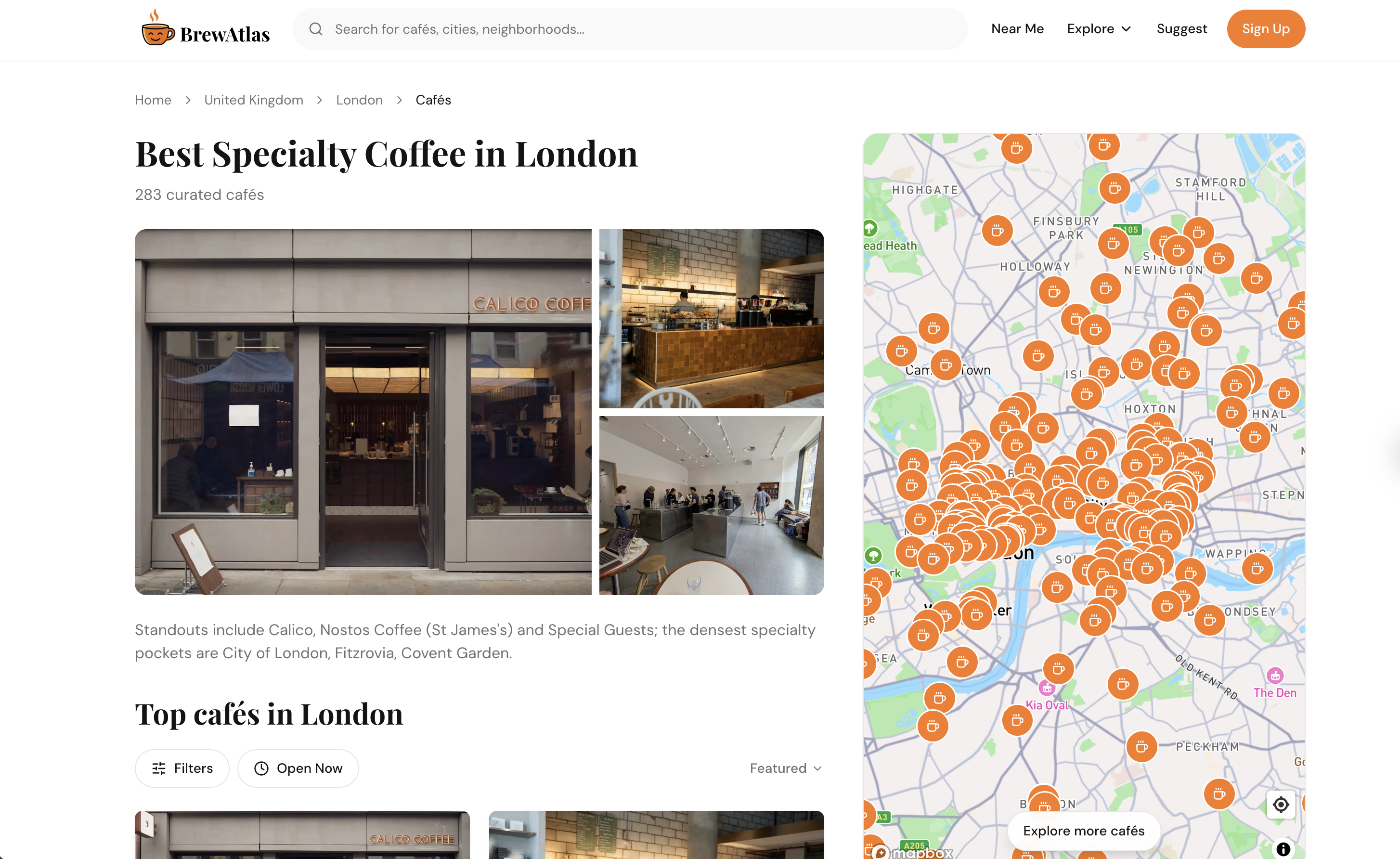The width and height of the screenshot is (1400, 859).
Task: Open the United Kingdom breadcrumb
Action: (x=253, y=100)
